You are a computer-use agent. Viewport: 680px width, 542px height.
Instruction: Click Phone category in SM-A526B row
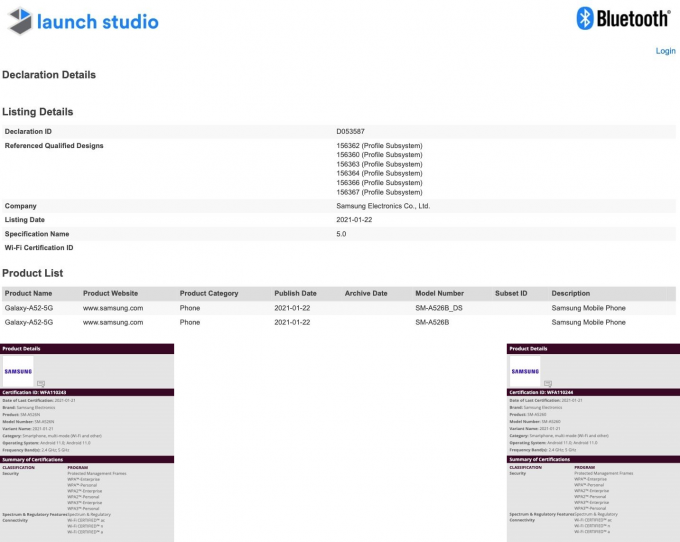coord(190,322)
